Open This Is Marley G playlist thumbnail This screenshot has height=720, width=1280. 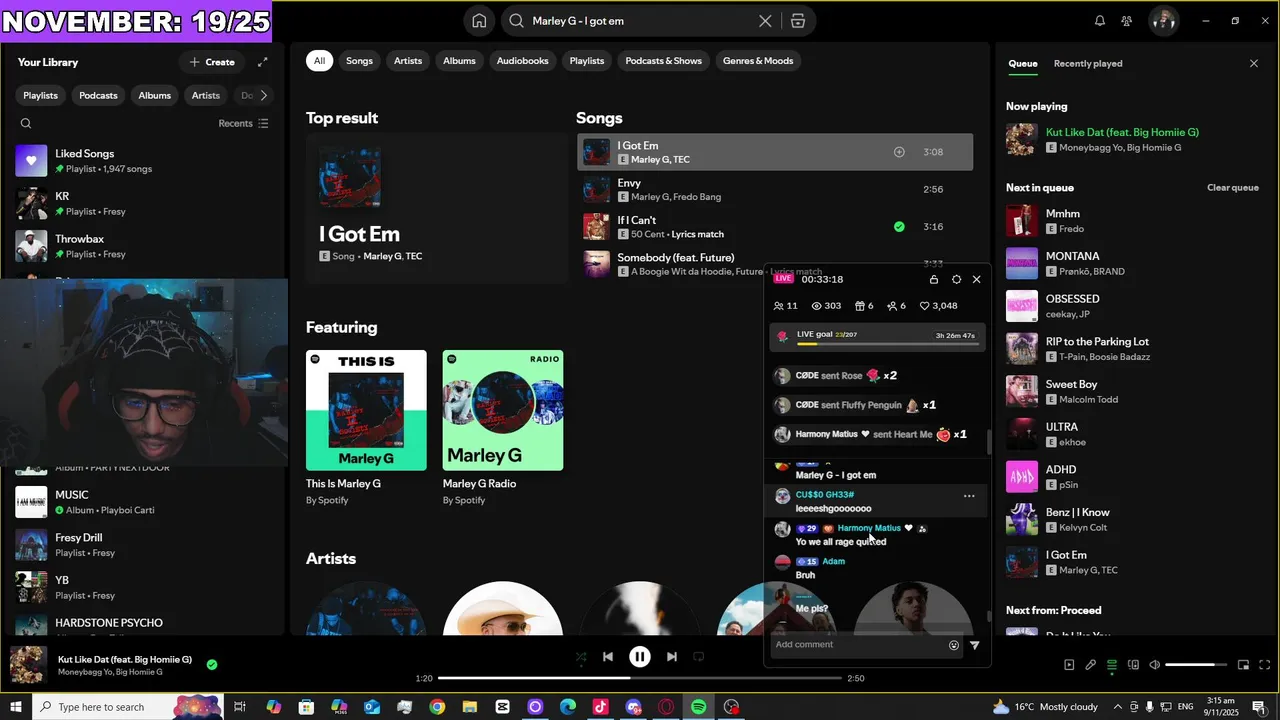pos(366,410)
